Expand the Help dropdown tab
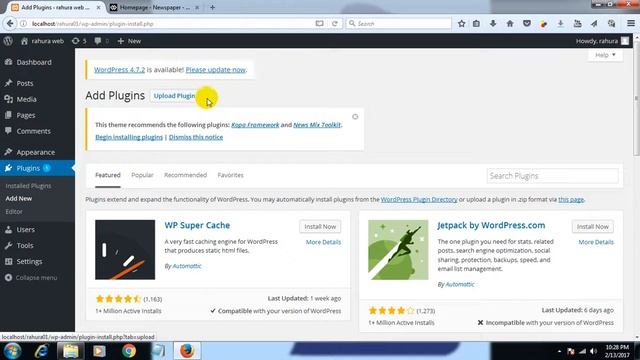 (605, 55)
